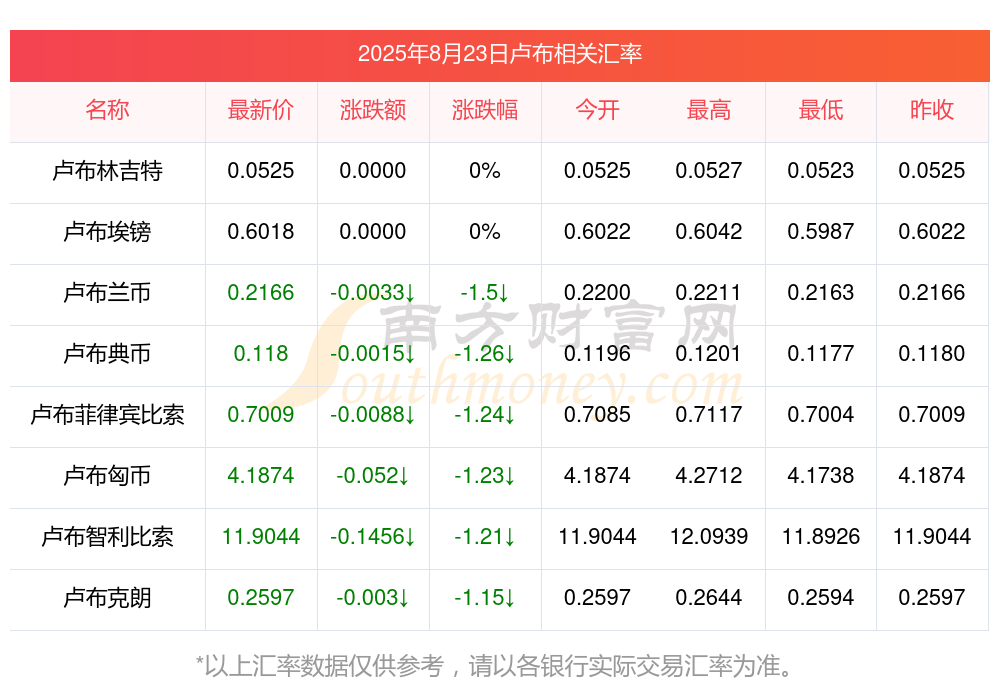Click change percent -1.5↓
Screen dimensions: 1000x698
click(x=485, y=292)
